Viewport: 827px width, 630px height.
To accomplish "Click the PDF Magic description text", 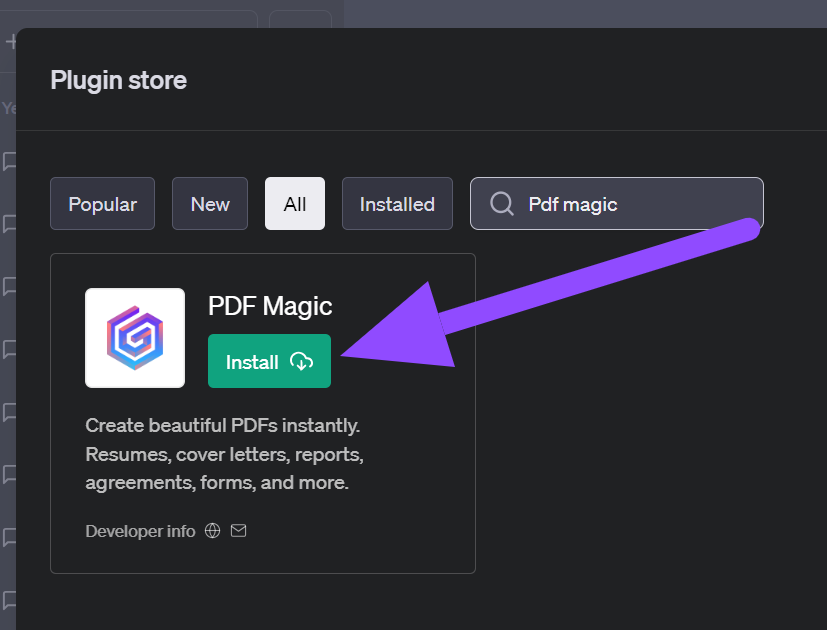I will coord(223,454).
